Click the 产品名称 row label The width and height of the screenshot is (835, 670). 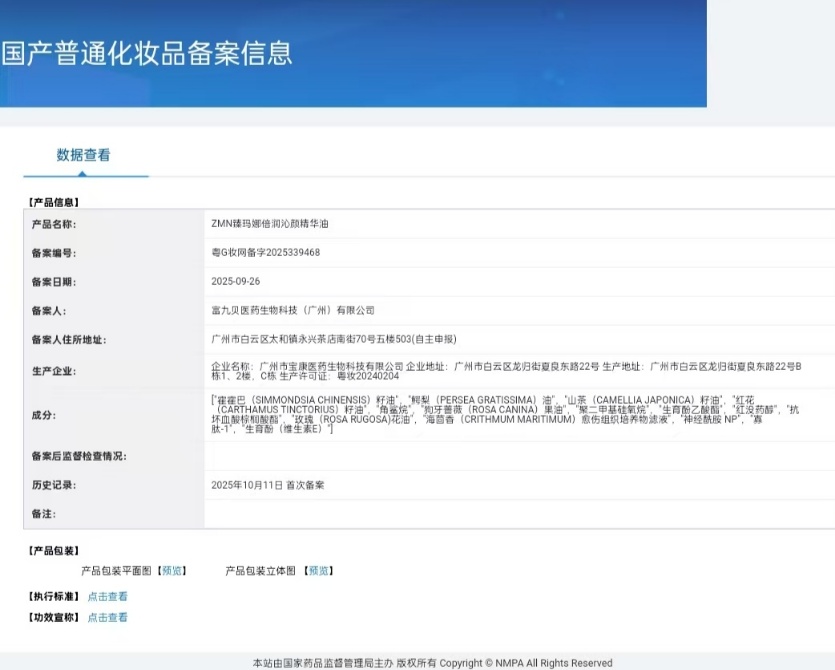tap(54, 224)
